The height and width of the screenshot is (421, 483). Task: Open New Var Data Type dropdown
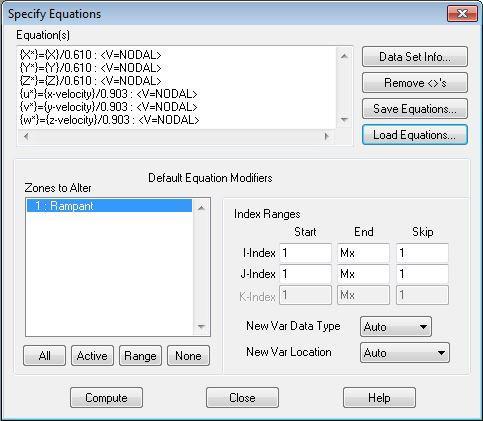tap(396, 327)
